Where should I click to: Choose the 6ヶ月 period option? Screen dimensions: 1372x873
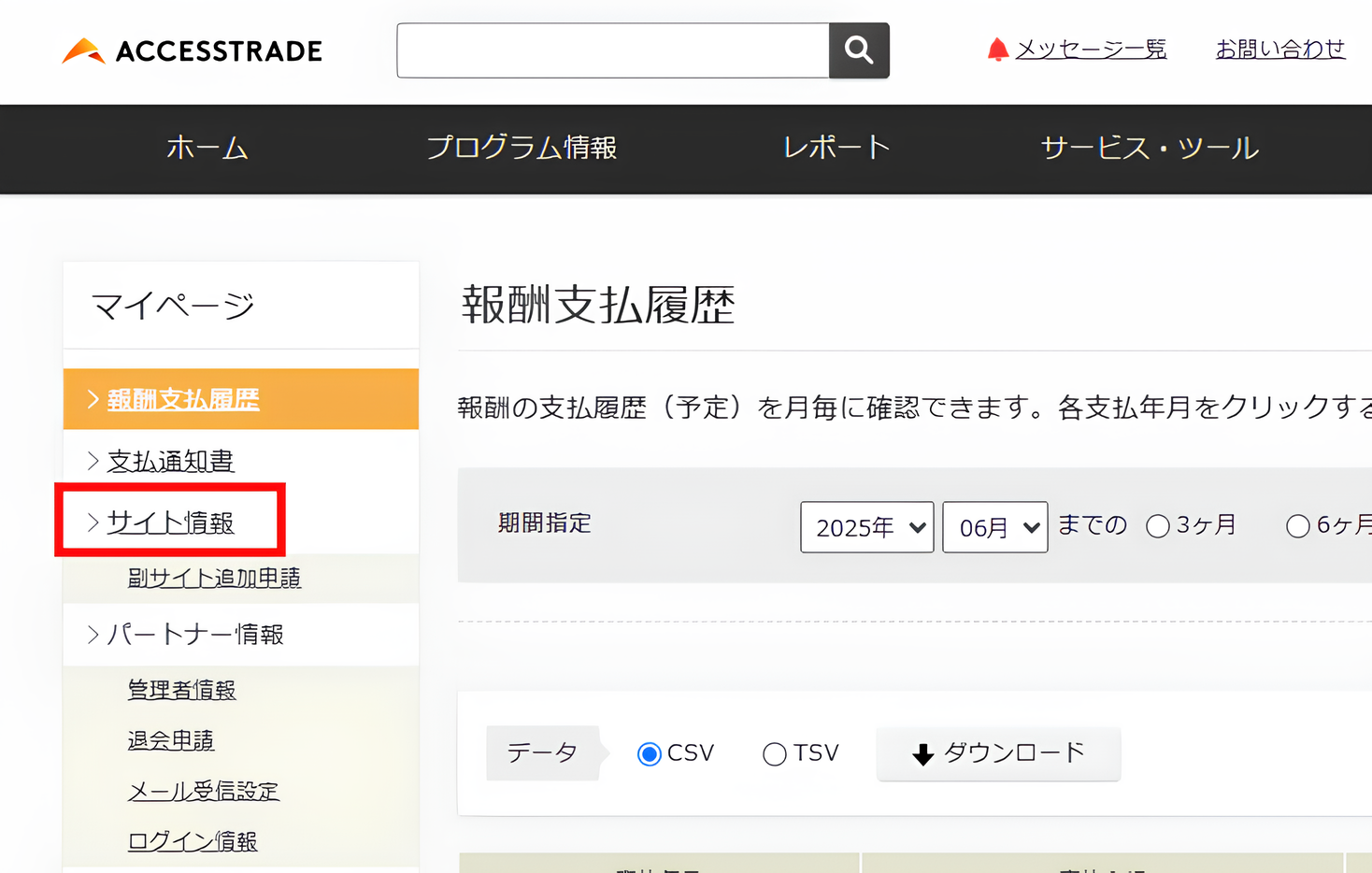pos(1298,526)
